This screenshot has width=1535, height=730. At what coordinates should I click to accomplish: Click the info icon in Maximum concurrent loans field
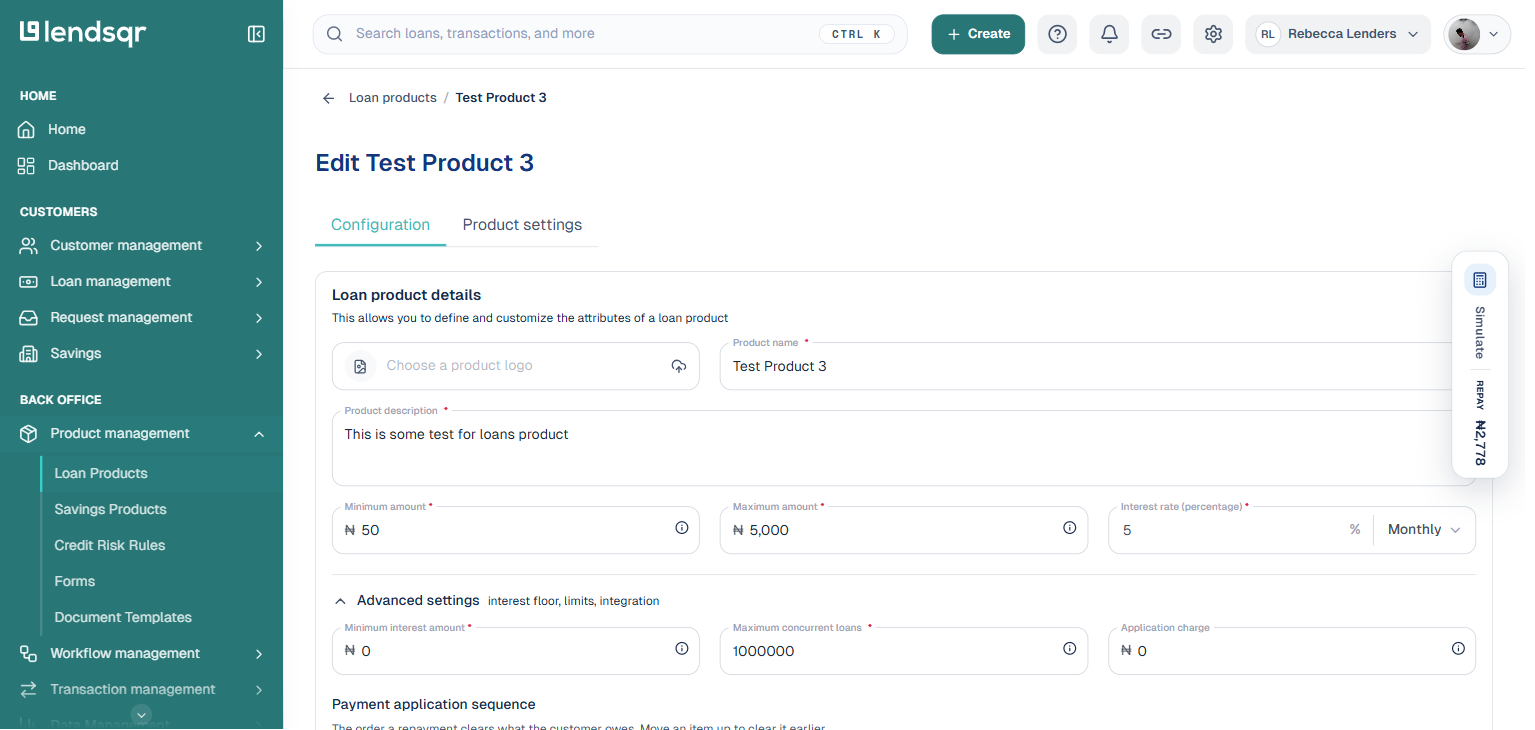(x=1070, y=649)
